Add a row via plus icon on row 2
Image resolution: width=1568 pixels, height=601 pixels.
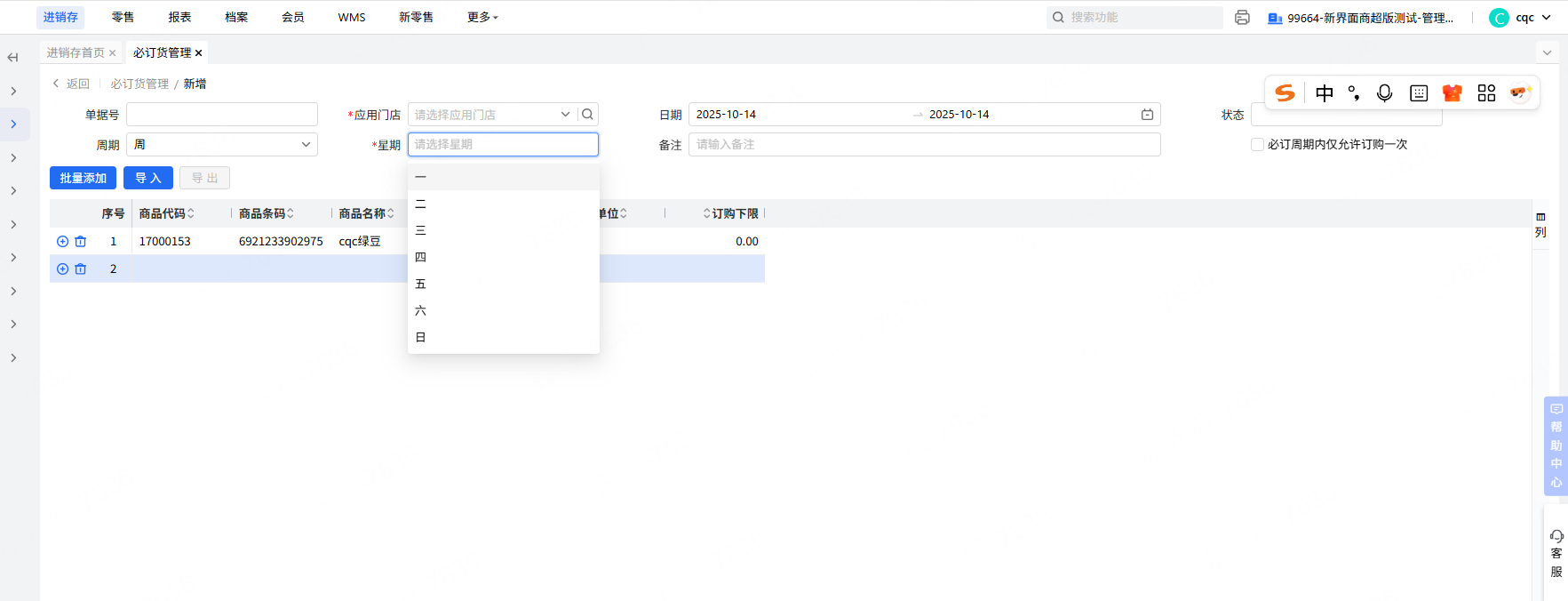[x=62, y=268]
